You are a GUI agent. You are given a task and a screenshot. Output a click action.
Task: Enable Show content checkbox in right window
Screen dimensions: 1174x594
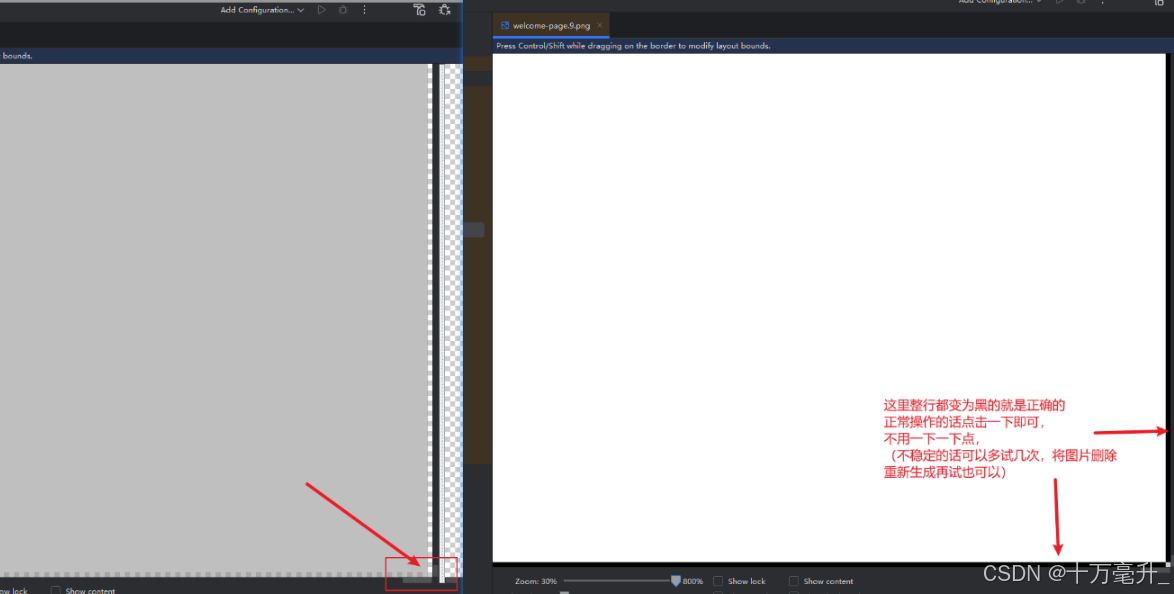(794, 581)
